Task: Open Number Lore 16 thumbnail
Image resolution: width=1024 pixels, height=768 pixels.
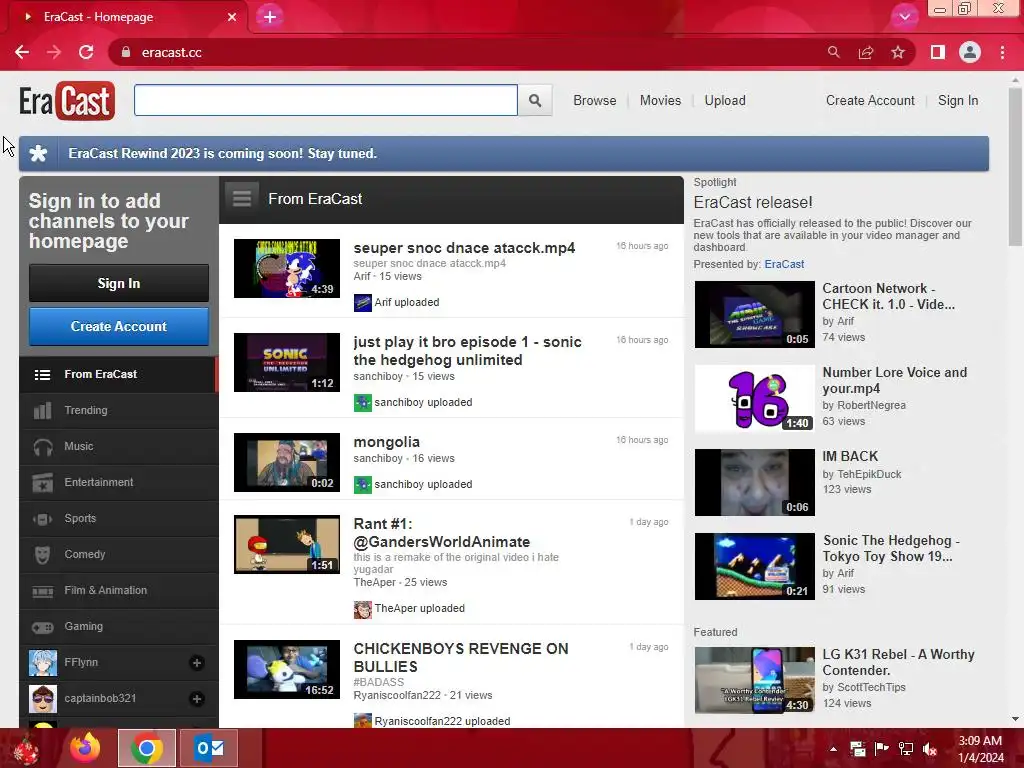Action: (x=754, y=398)
